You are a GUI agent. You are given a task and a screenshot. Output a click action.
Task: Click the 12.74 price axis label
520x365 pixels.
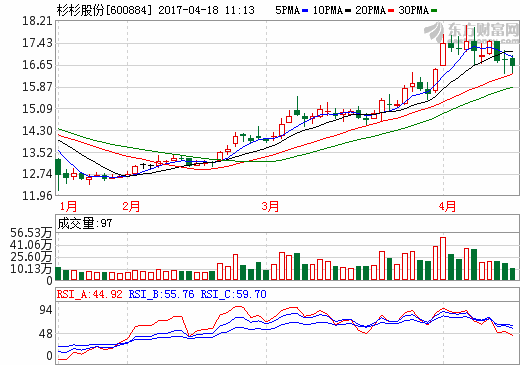click(37, 174)
